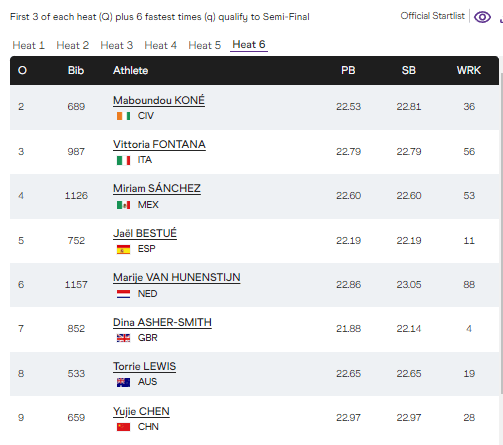The width and height of the screenshot is (503, 445).
Task: Click the Mexico flag icon
Action: pos(123,205)
